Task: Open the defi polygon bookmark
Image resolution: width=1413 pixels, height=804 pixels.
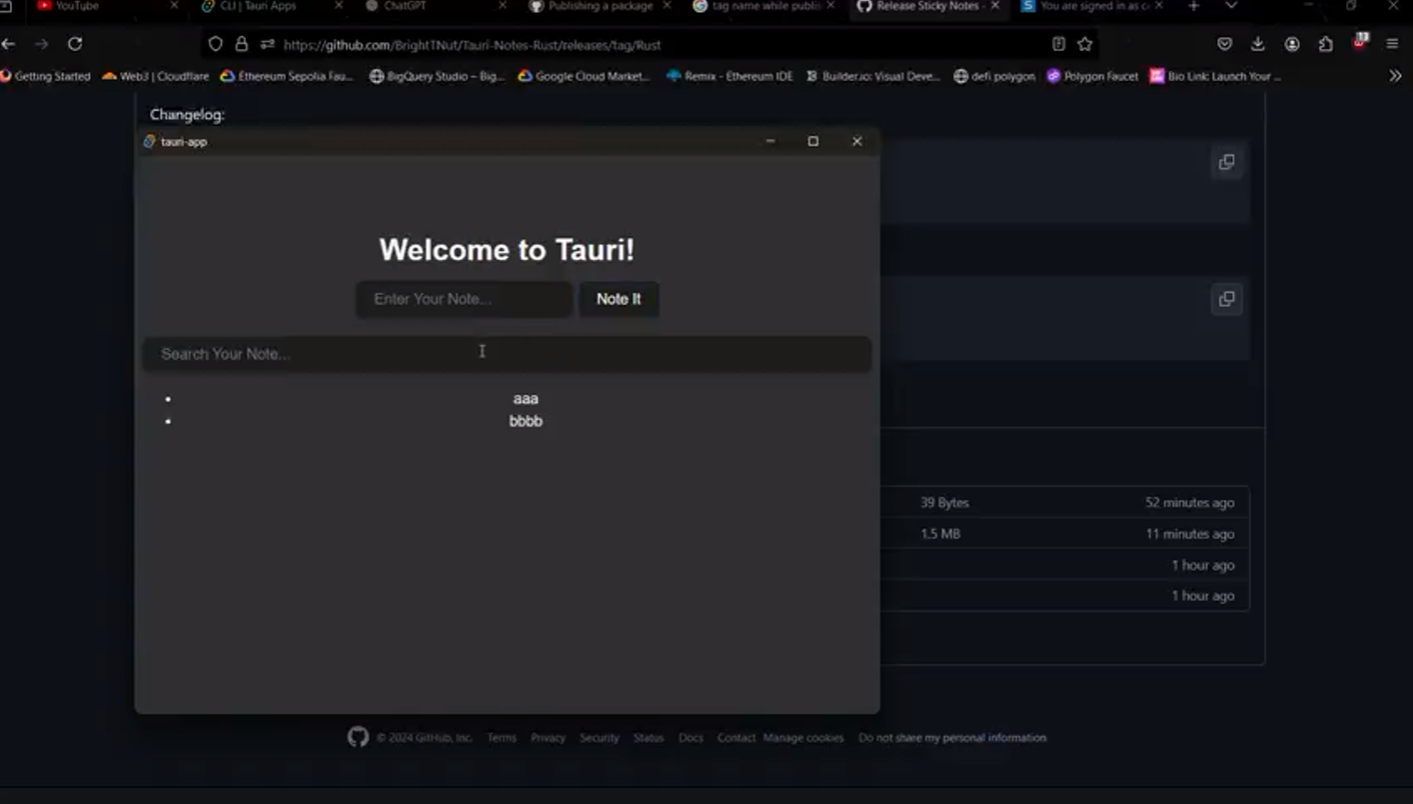Action: pos(994,76)
